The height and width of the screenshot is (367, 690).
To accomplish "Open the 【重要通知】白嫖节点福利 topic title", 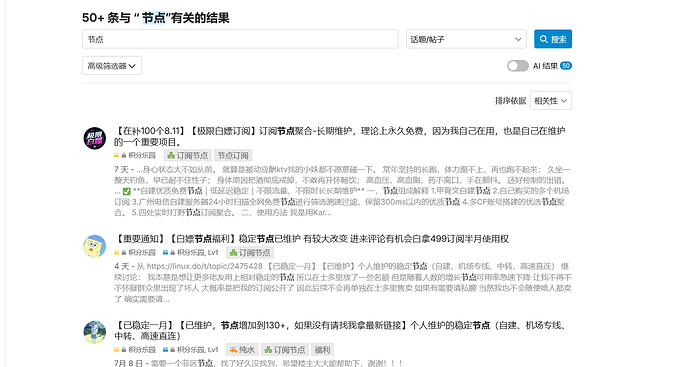I will click(x=312, y=239).
